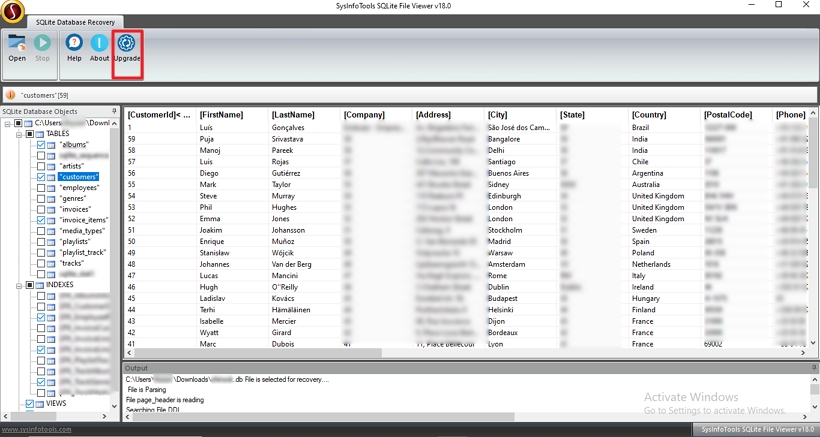Check the "employees" table checkbox

click(41, 188)
